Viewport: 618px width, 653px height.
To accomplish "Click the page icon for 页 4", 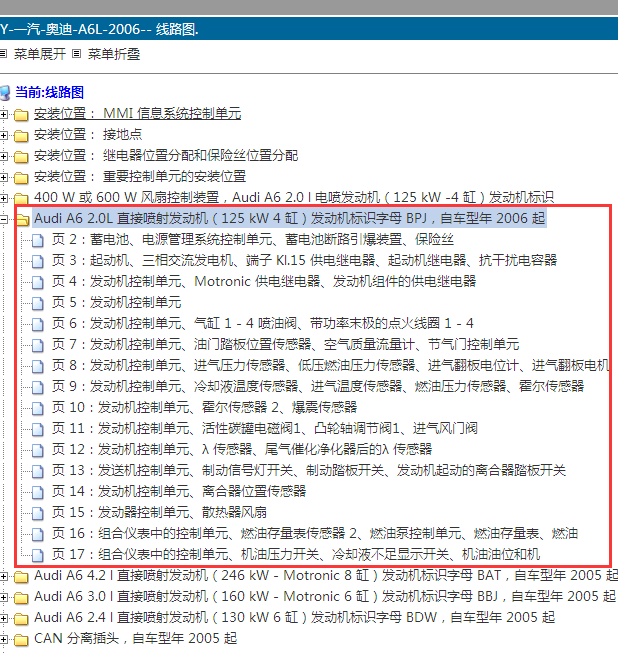I will [x=38, y=282].
